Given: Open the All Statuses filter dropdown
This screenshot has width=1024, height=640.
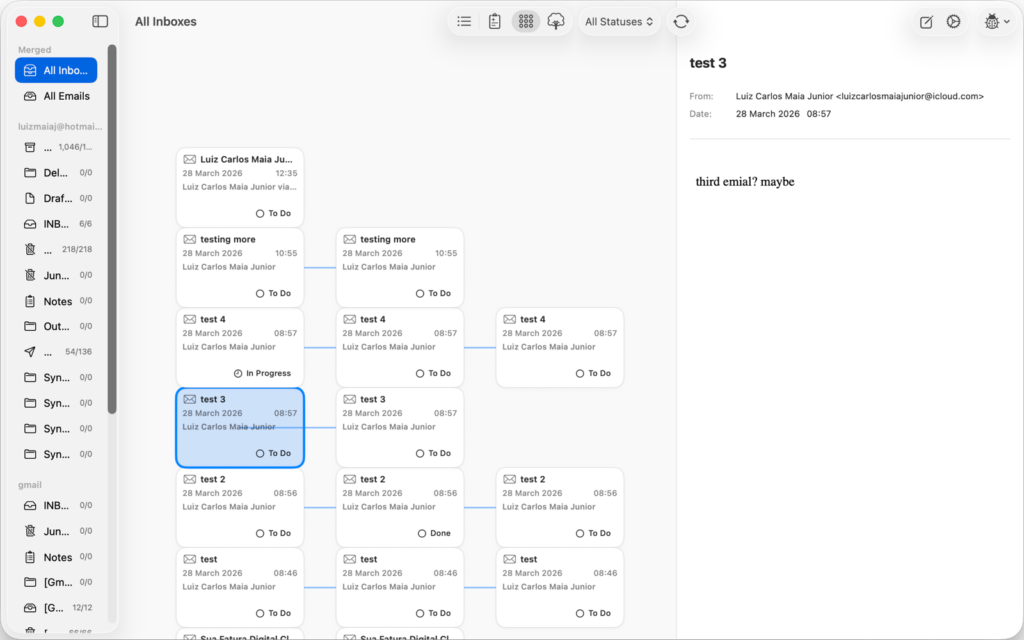Looking at the screenshot, I should [618, 22].
